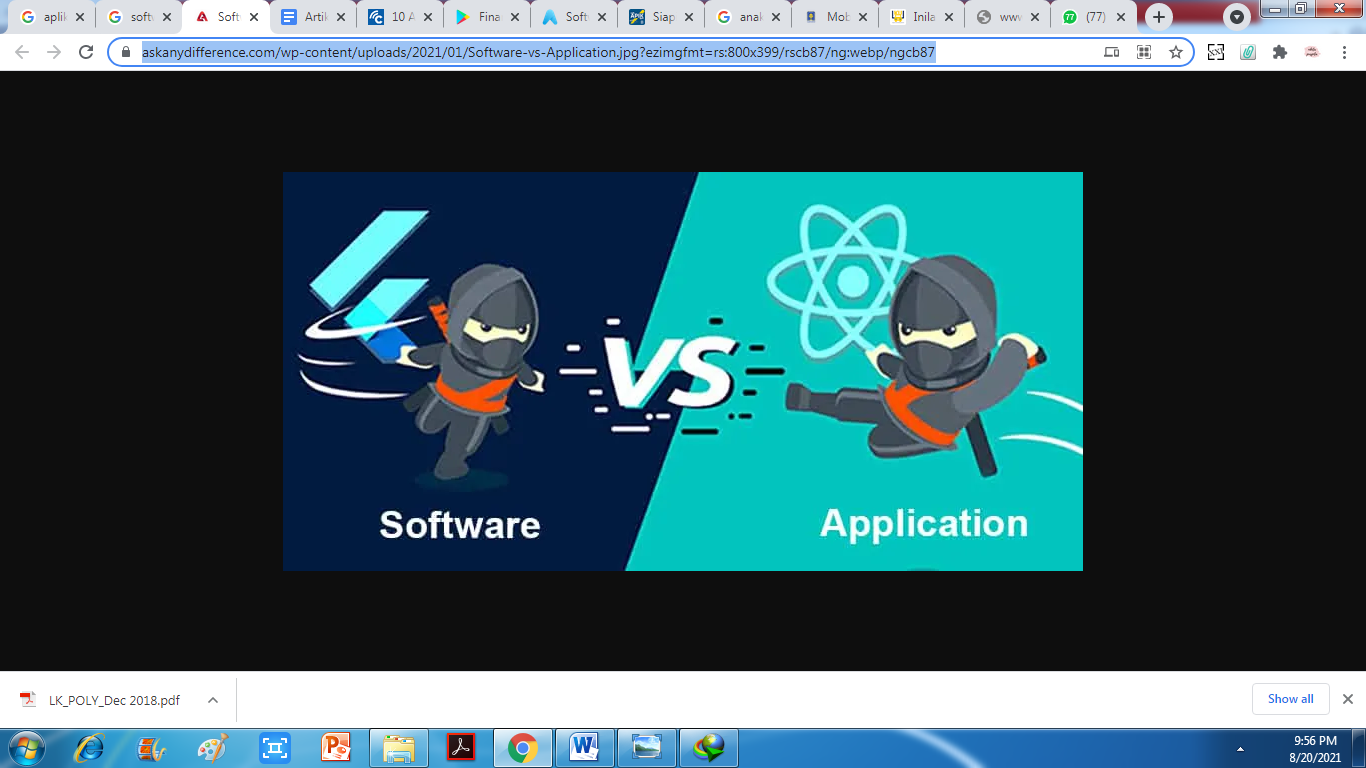The image size is (1366, 768).
Task: Open the picture viewer on the taskbar
Action: 647,748
